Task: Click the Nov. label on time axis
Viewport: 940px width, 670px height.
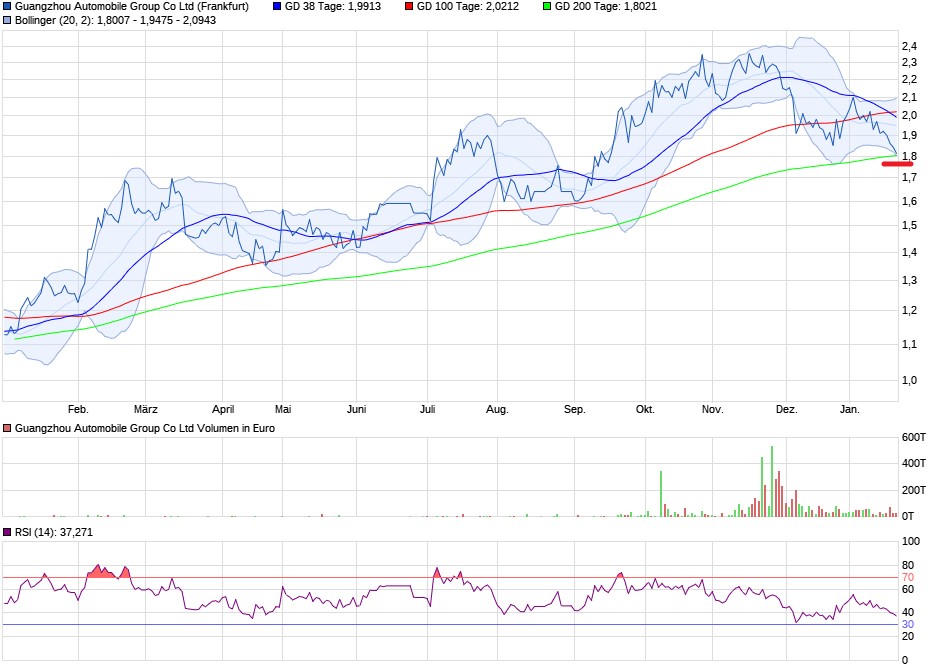Action: tap(712, 409)
